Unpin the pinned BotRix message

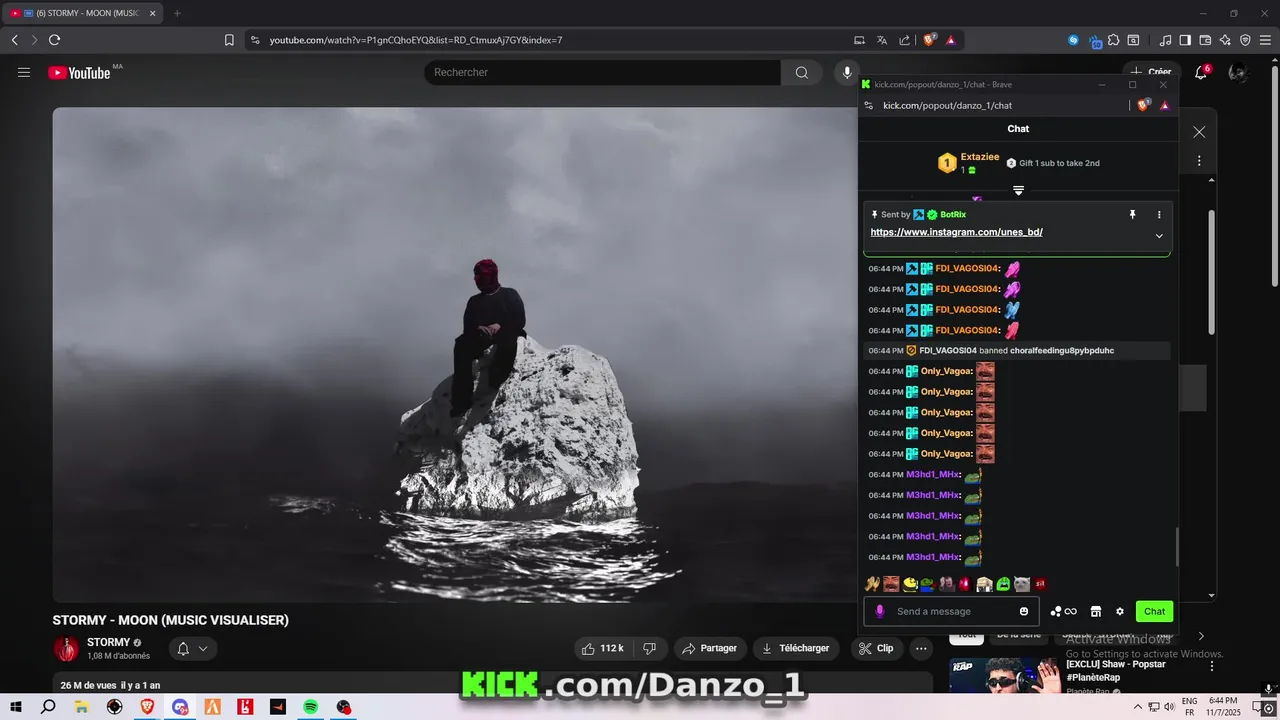click(x=1133, y=214)
